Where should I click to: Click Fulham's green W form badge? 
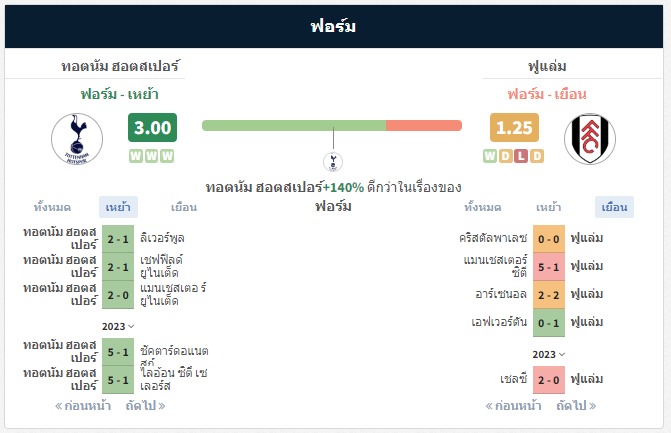pos(490,156)
